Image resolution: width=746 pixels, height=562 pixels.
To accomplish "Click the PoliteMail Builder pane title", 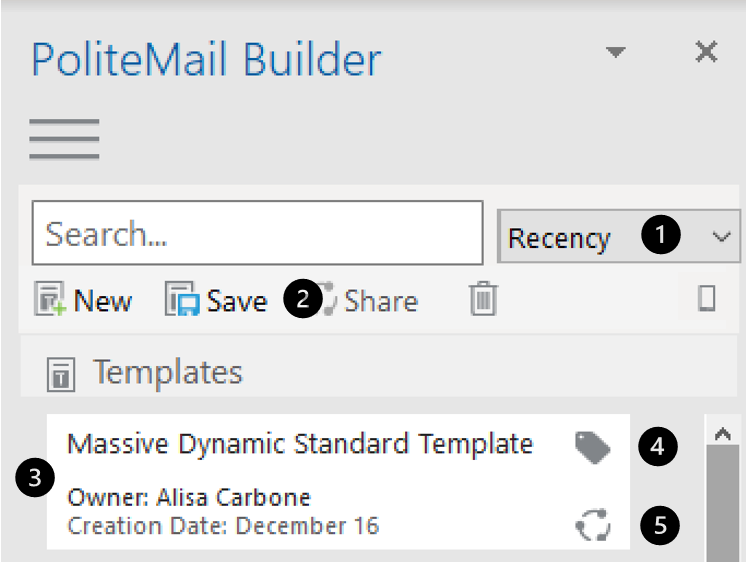I will [206, 59].
